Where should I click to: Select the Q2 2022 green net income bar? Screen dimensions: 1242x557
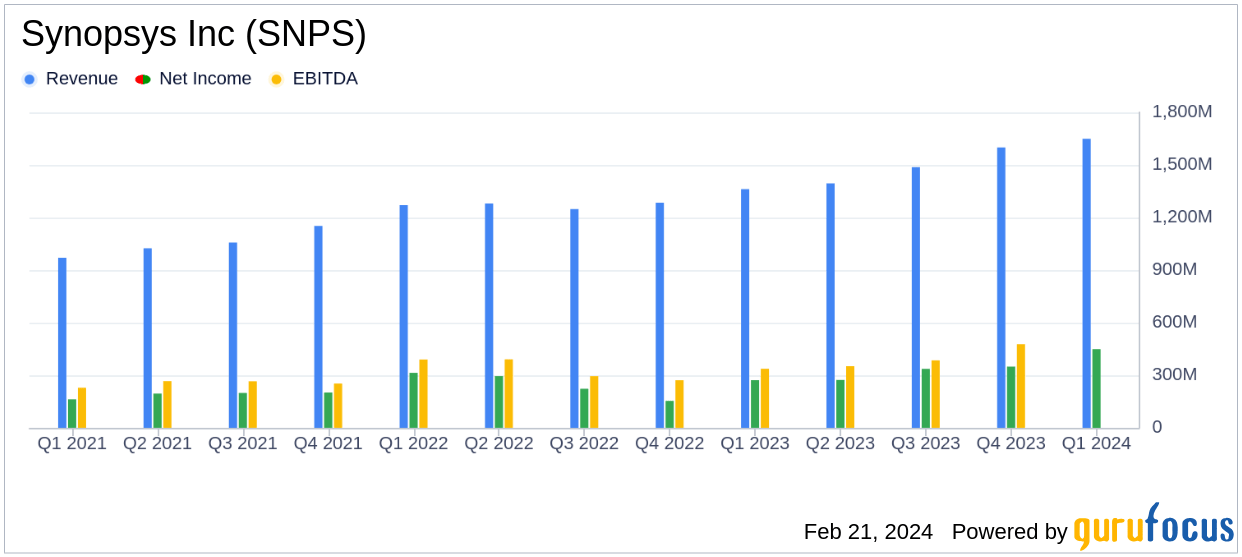click(498, 402)
